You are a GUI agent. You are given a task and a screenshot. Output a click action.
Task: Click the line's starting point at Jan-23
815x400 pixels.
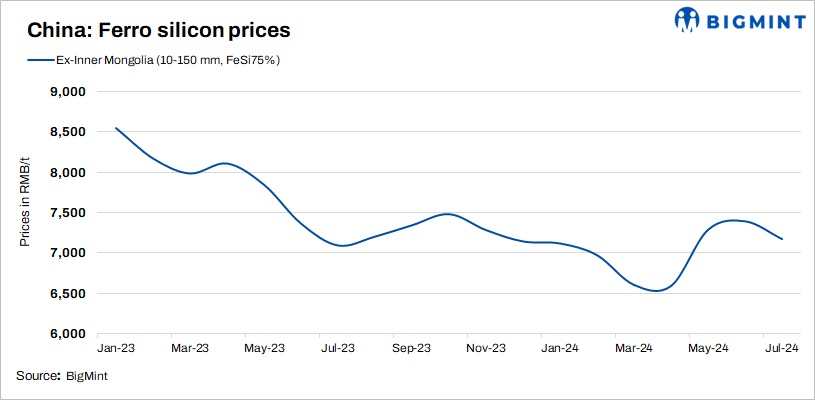coord(117,128)
